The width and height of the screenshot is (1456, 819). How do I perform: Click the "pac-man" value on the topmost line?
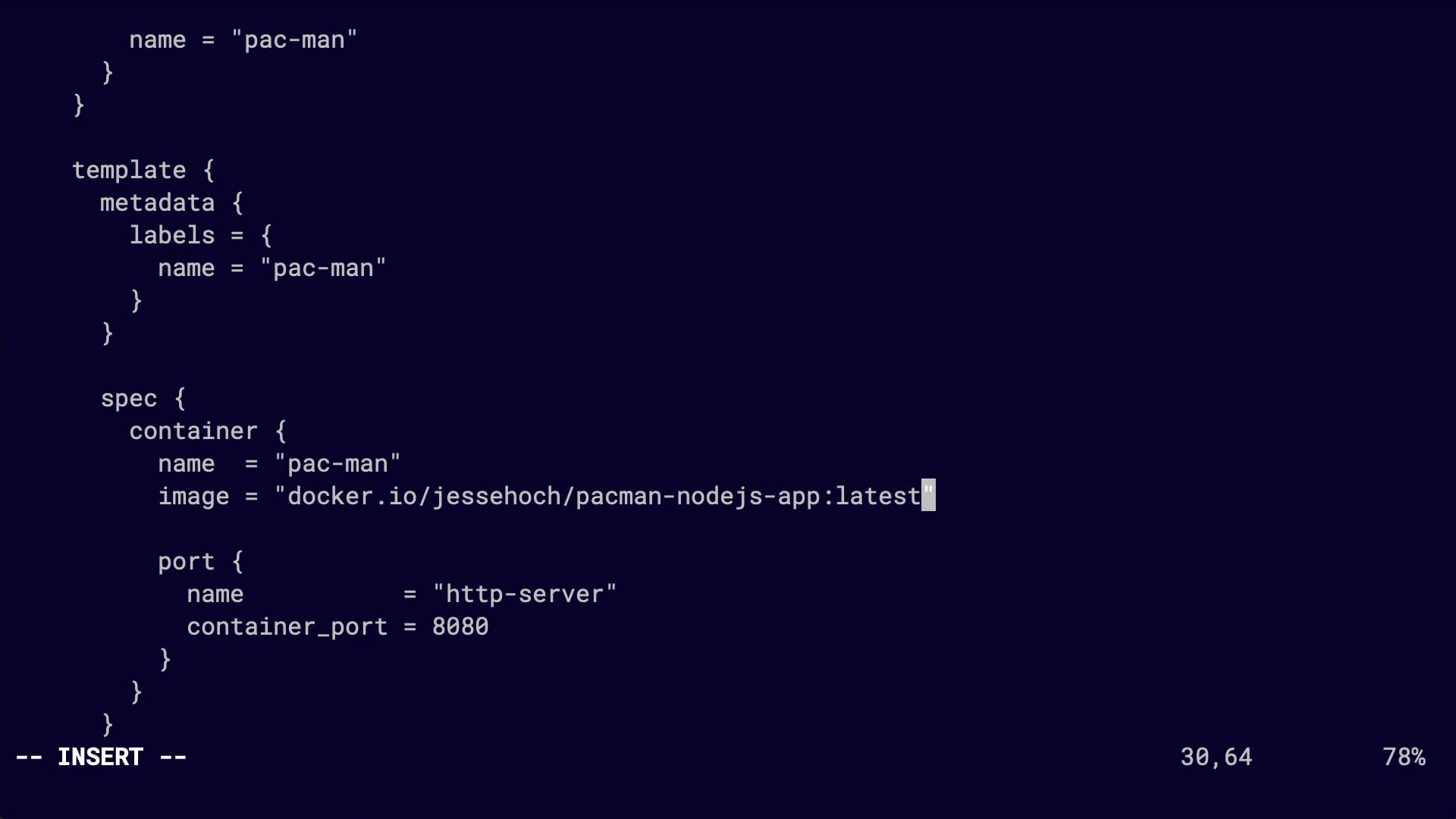click(x=294, y=40)
